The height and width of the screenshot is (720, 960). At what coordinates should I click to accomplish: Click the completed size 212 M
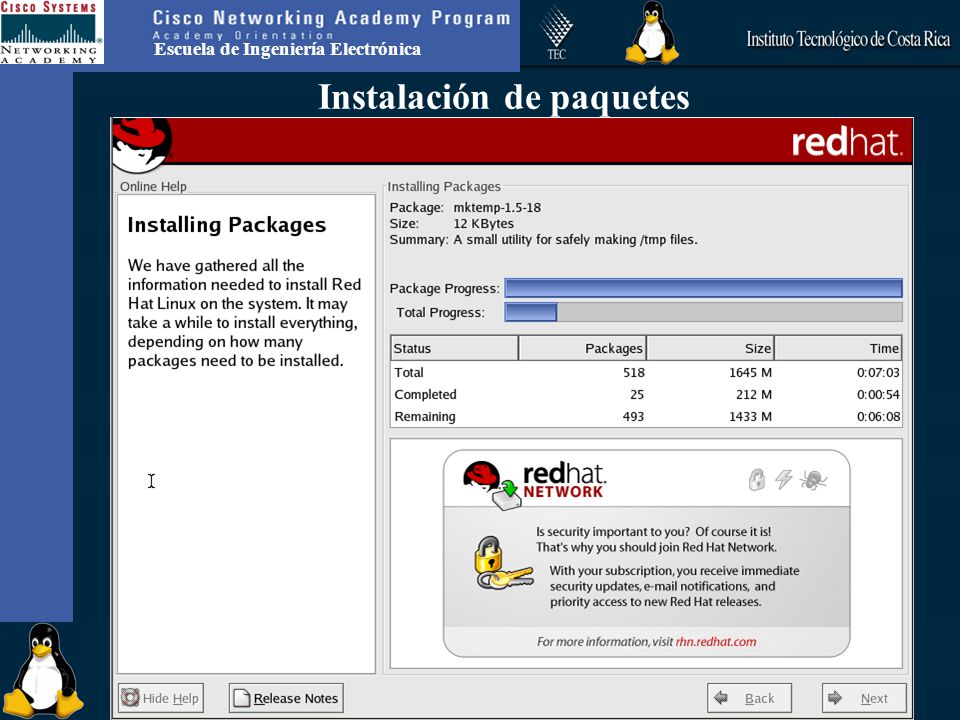coord(754,394)
